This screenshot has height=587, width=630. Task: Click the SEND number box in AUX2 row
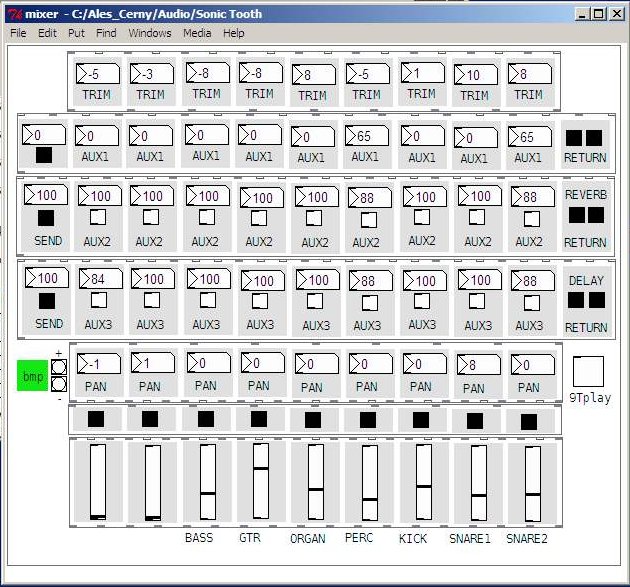point(46,194)
